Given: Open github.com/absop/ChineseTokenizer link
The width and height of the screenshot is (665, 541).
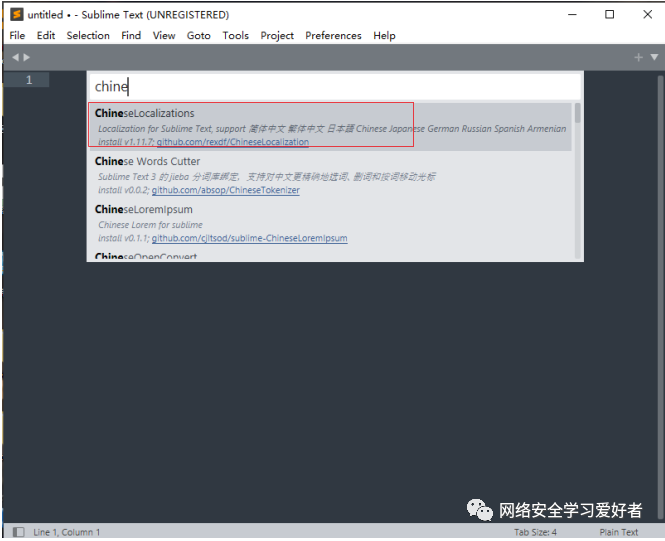Looking at the screenshot, I should (226, 190).
